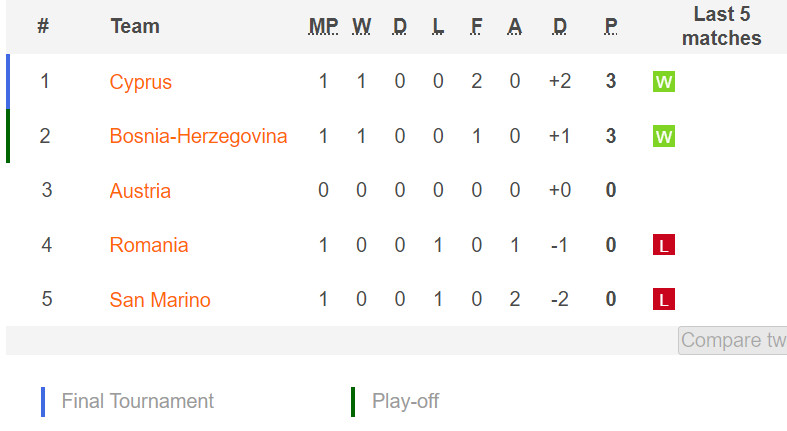Viewport: 787px width, 431px height.
Task: Click Romania red L result badge
Action: [x=664, y=245]
